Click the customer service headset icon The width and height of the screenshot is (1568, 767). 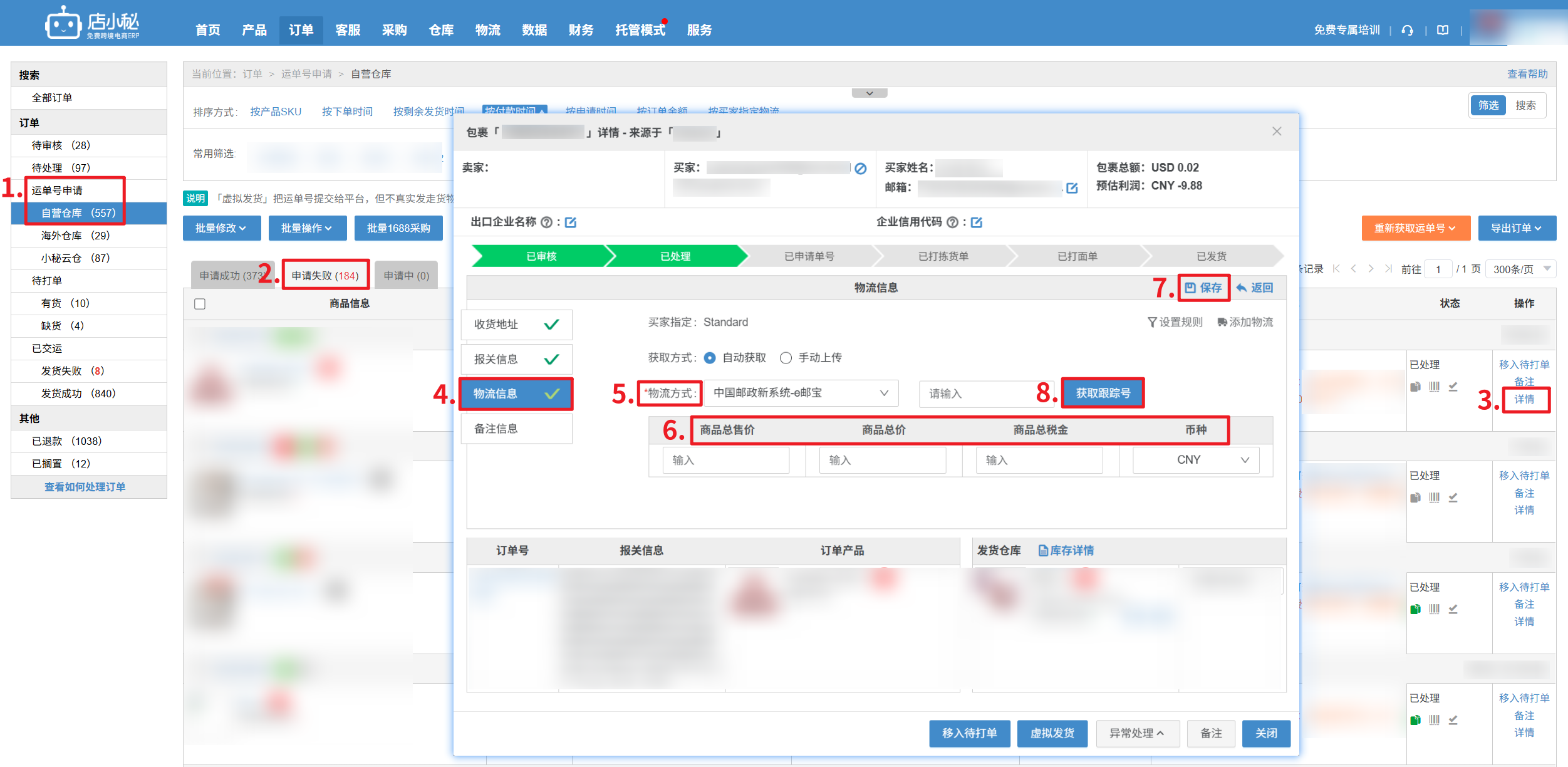coord(1407,30)
